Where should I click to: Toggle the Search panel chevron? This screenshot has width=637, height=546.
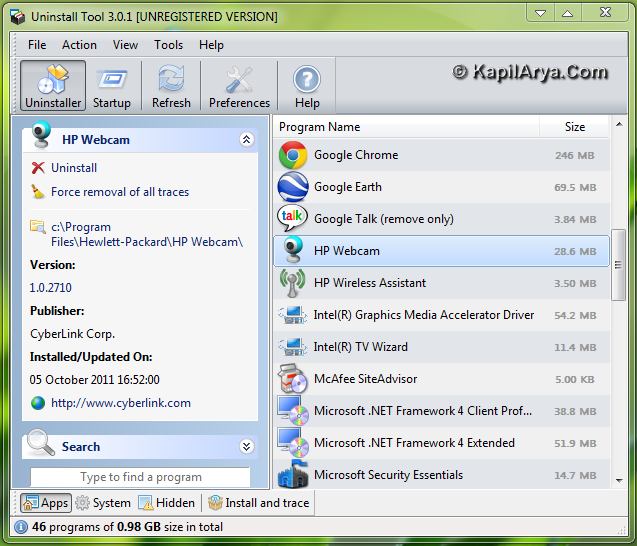pos(246,446)
